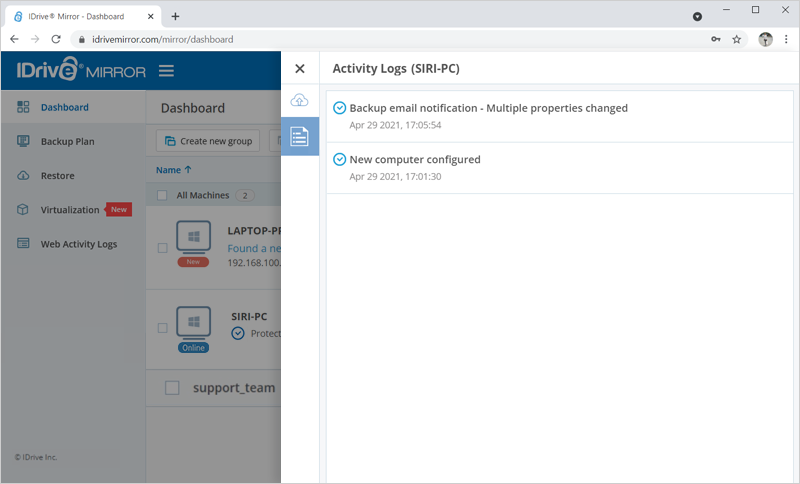
Task: Click the New computer configured log entry
Action: point(560,168)
